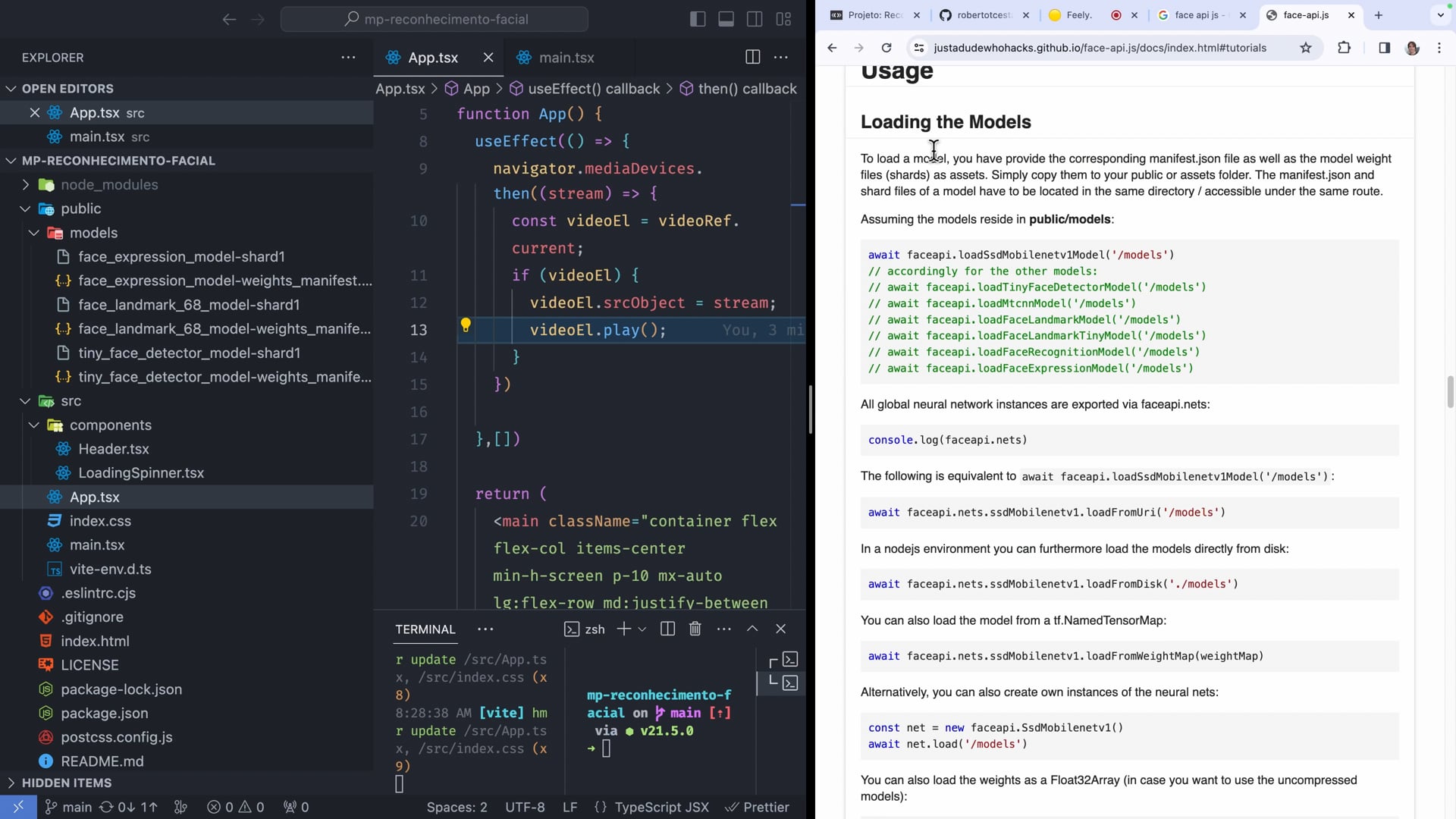
Task: Click the browser page vertical scrollbar thumb
Action: tap(1450, 391)
